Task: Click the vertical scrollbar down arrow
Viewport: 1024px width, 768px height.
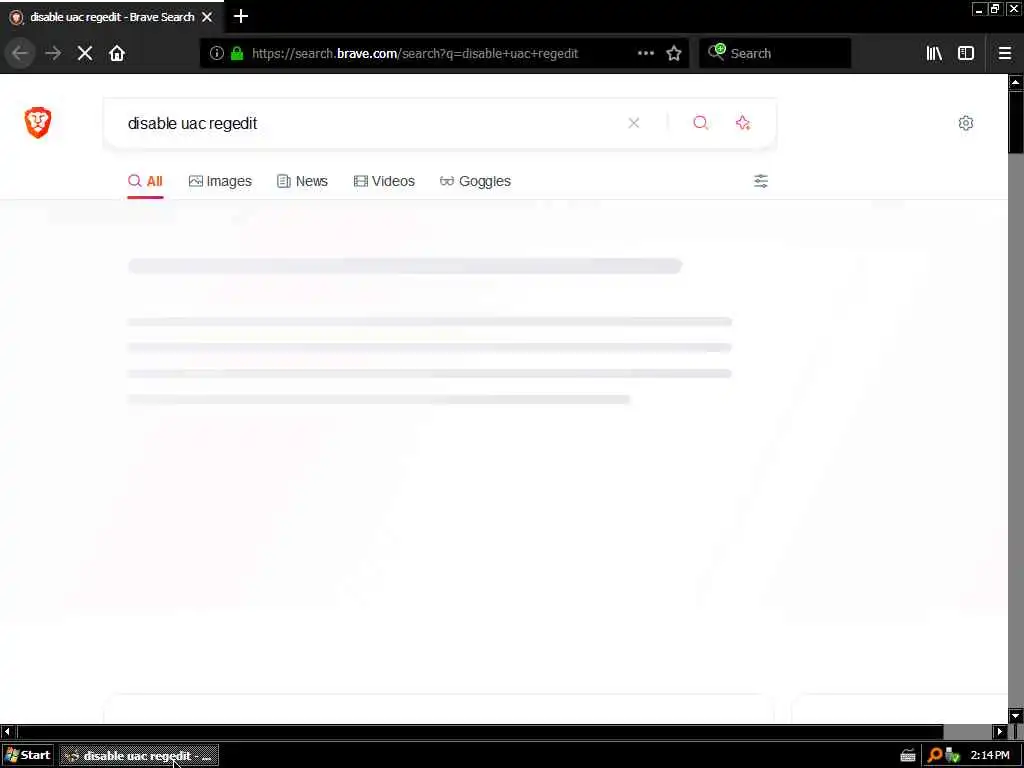Action: coord(1016,716)
